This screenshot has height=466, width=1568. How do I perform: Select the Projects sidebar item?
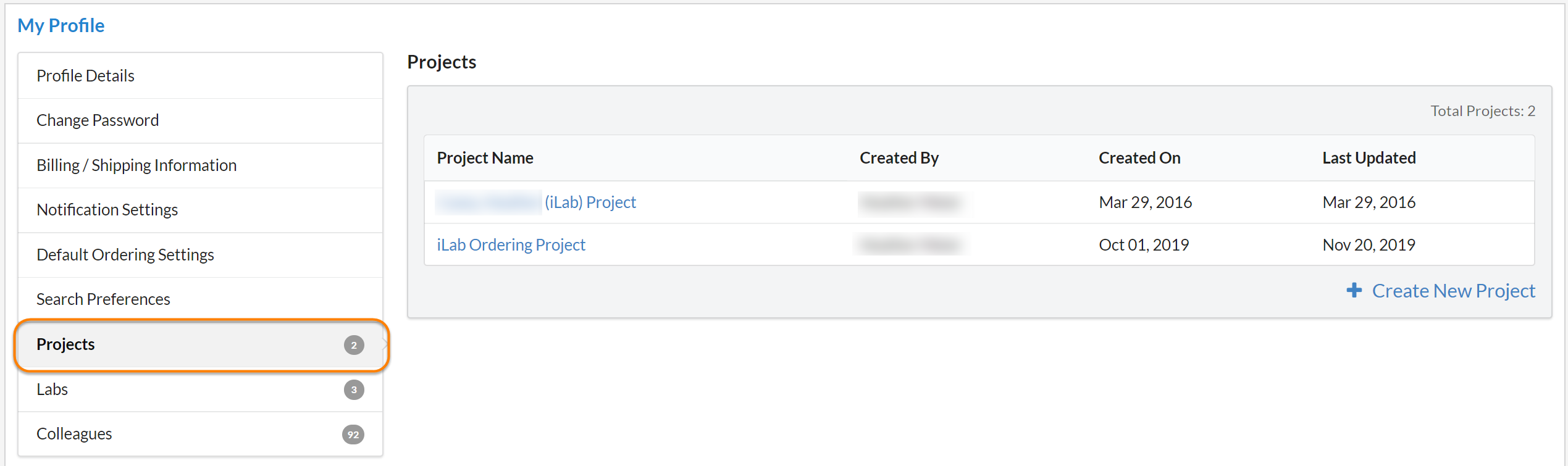tap(65, 344)
